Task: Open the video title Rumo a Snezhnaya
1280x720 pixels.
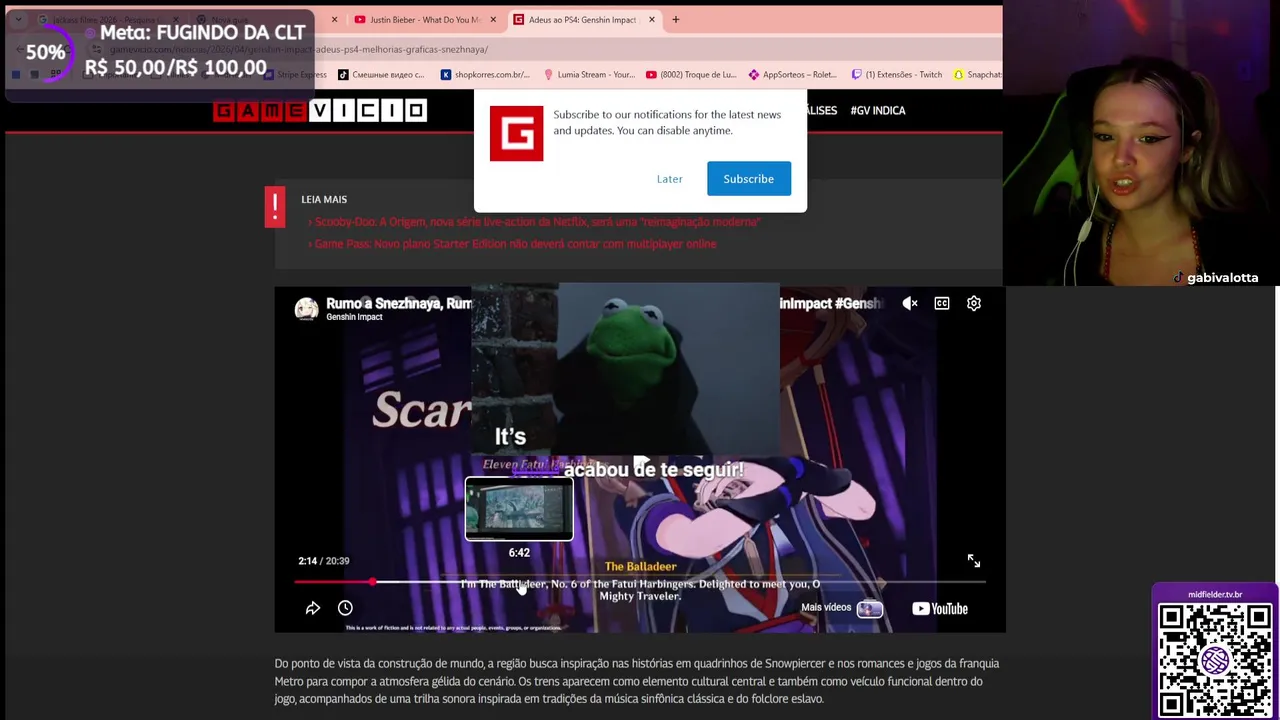Action: coord(398,303)
